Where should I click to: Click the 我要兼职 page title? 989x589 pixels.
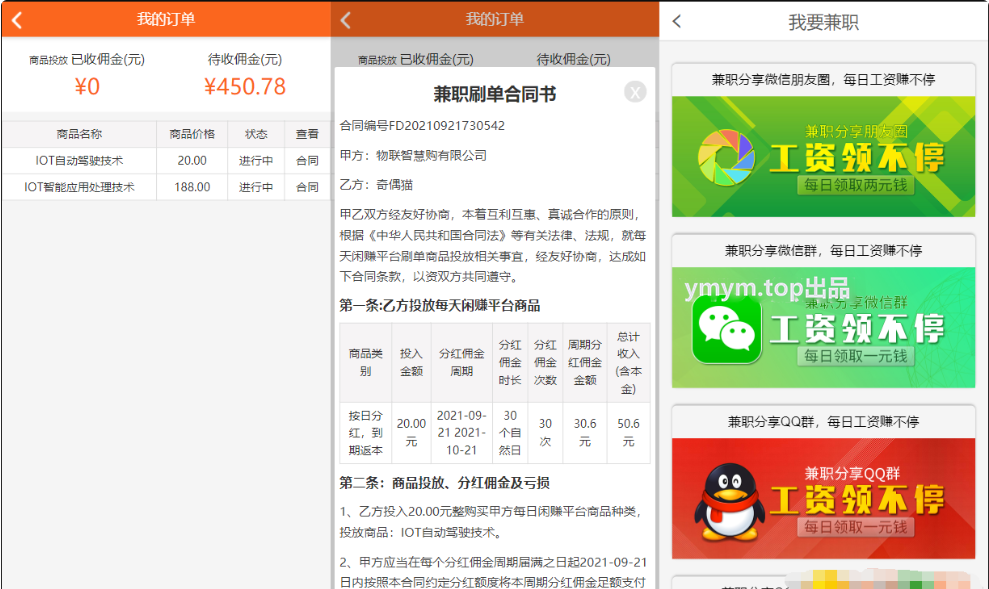pos(823,23)
